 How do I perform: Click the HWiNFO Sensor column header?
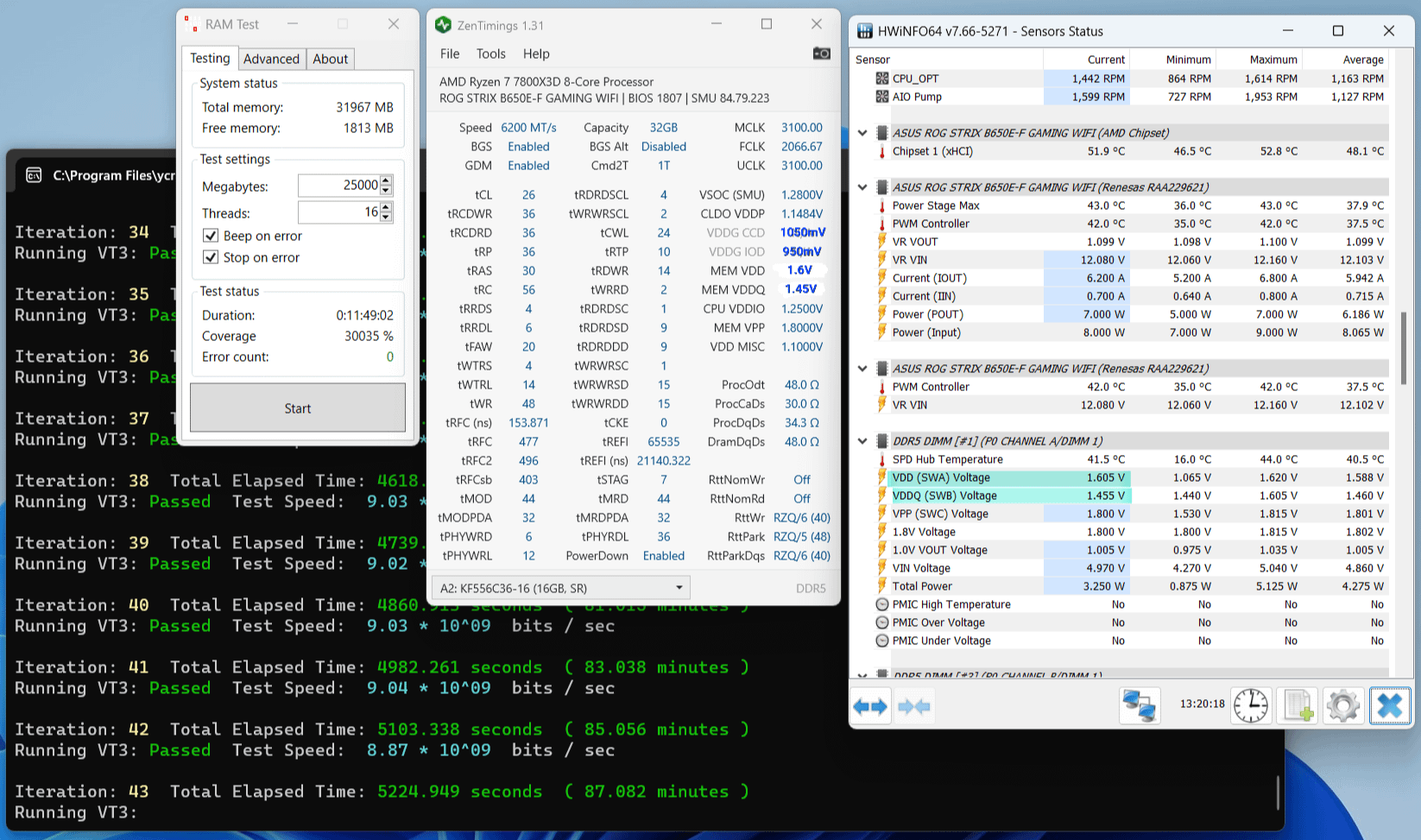947,60
